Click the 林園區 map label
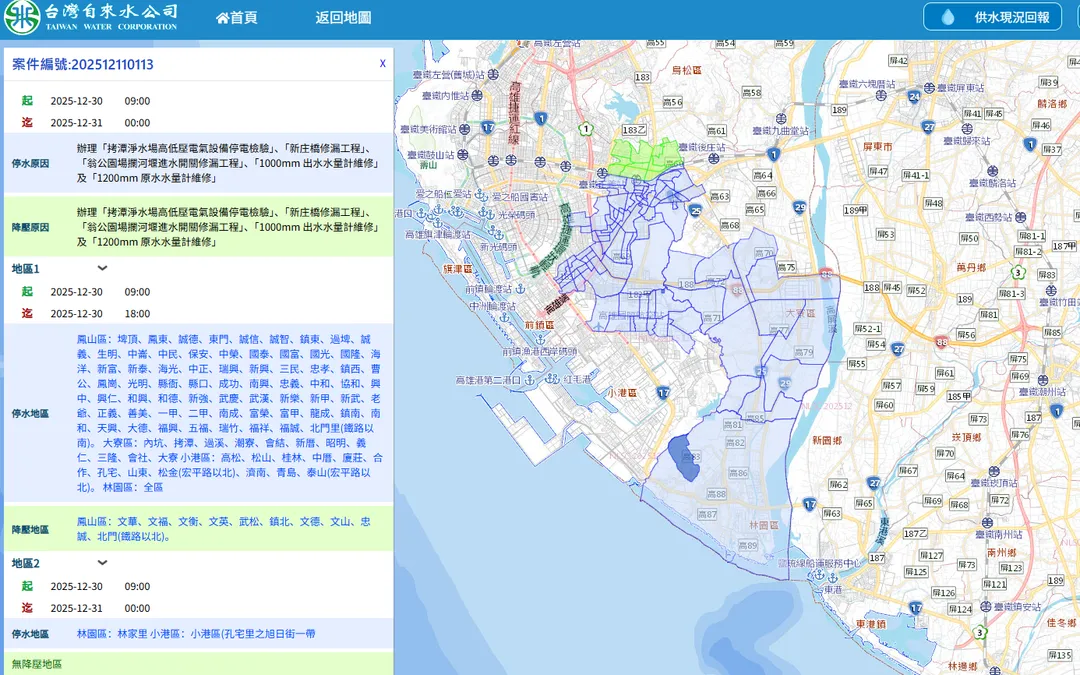1080x675 pixels. (x=763, y=525)
